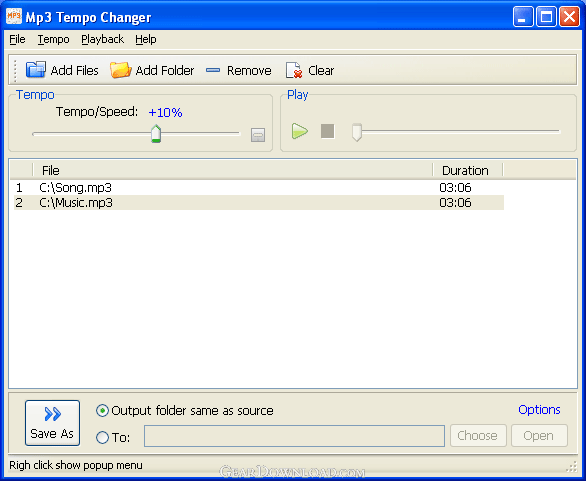Image resolution: width=586 pixels, height=481 pixels.
Task: Select the 'To:' output folder radio button
Action: pyautogui.click(x=102, y=437)
